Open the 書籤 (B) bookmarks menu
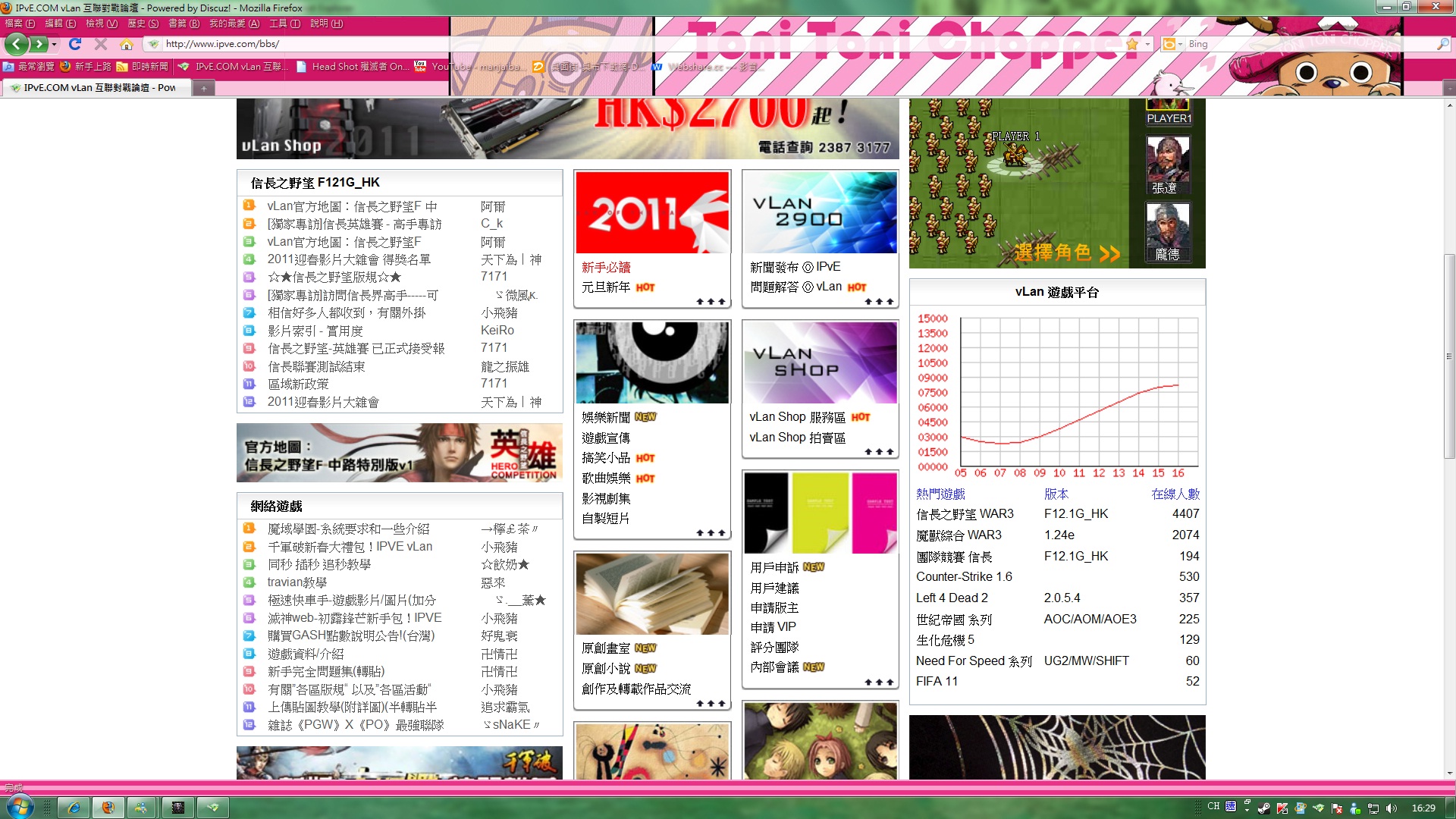This screenshot has width=1456, height=819. pyautogui.click(x=183, y=24)
